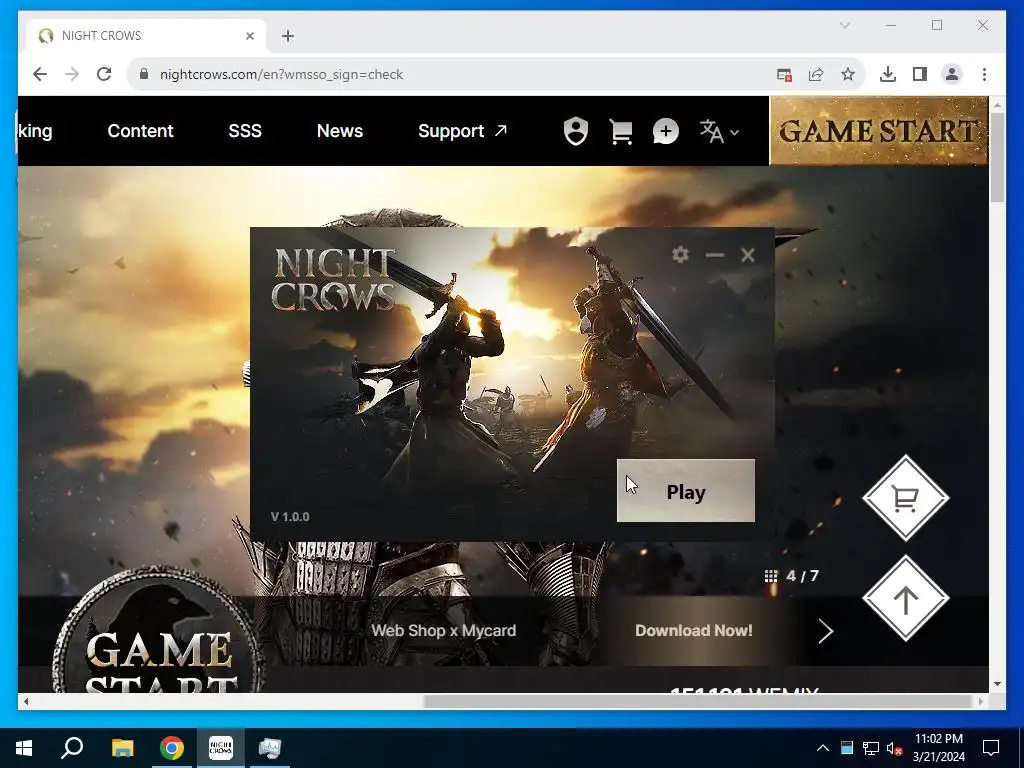Open the banner grid 4 / 7 icon

tap(771, 575)
